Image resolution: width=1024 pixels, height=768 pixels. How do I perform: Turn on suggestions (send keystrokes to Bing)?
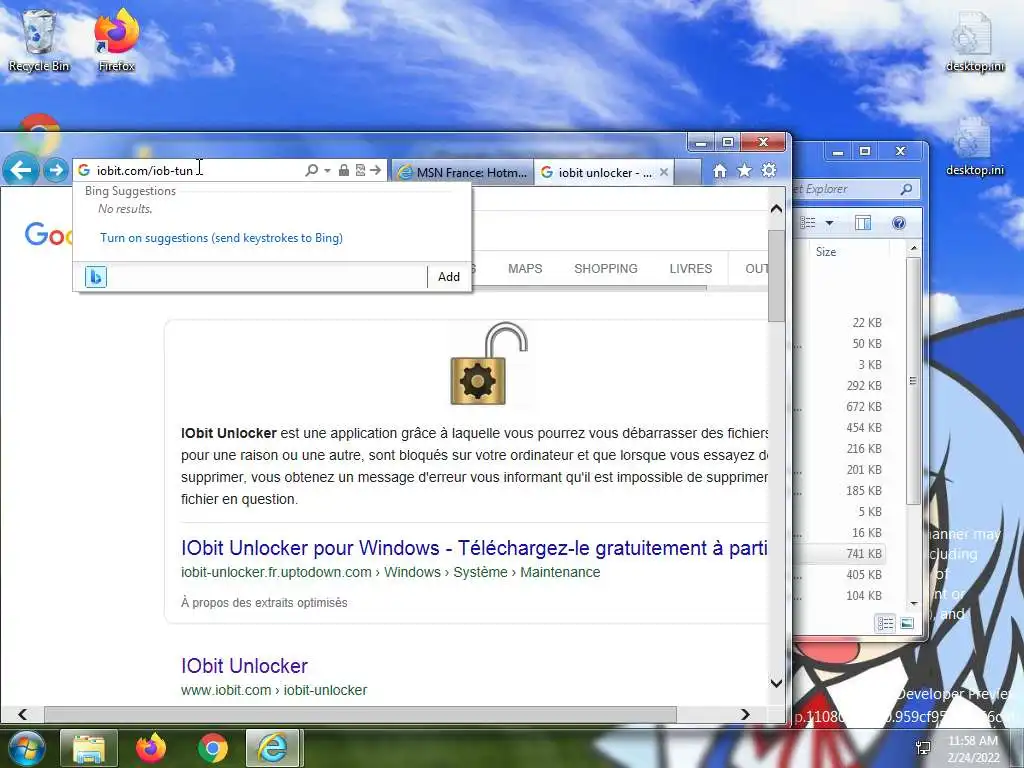[221, 238]
